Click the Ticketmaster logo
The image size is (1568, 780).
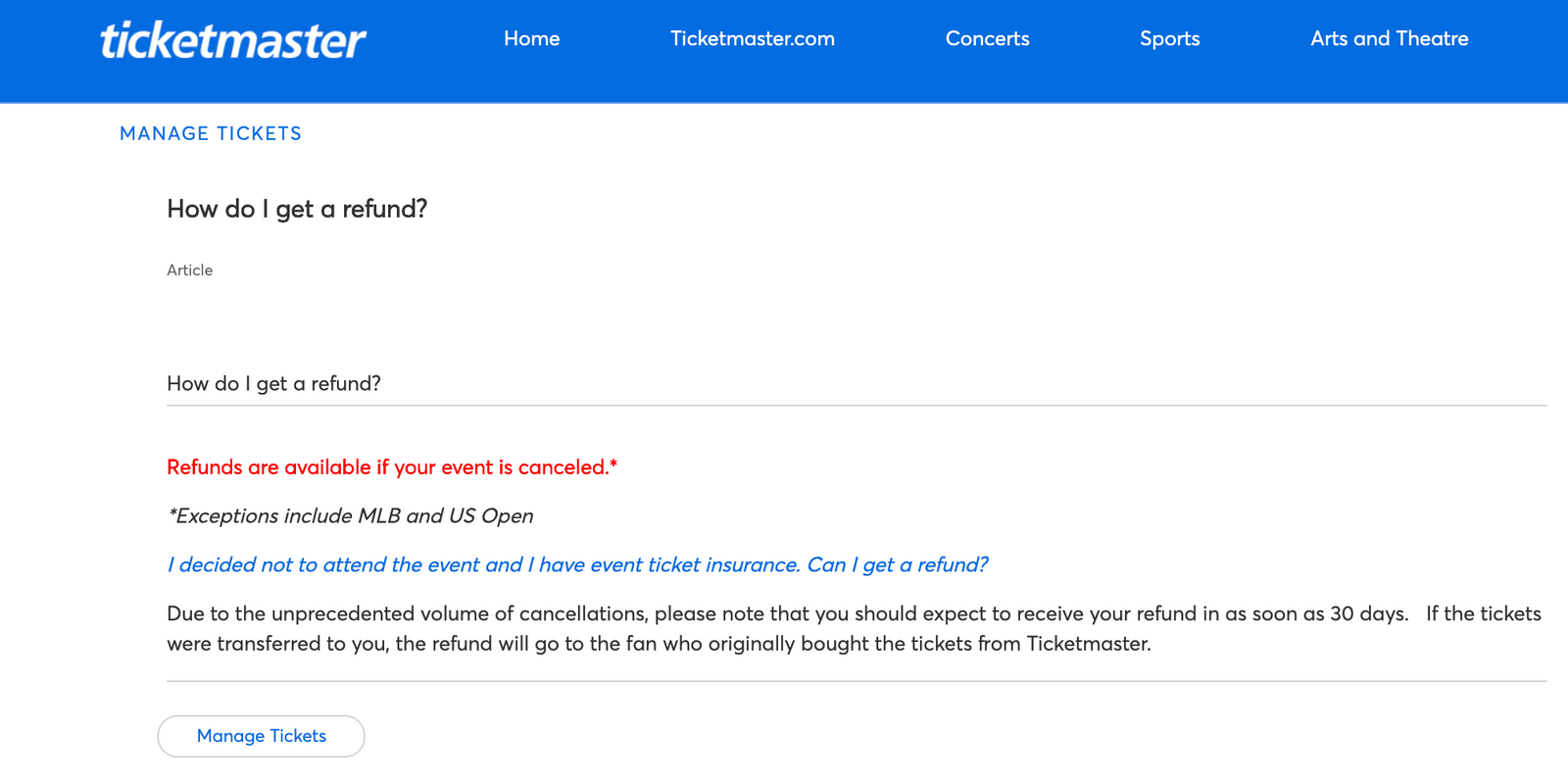pyautogui.click(x=229, y=39)
